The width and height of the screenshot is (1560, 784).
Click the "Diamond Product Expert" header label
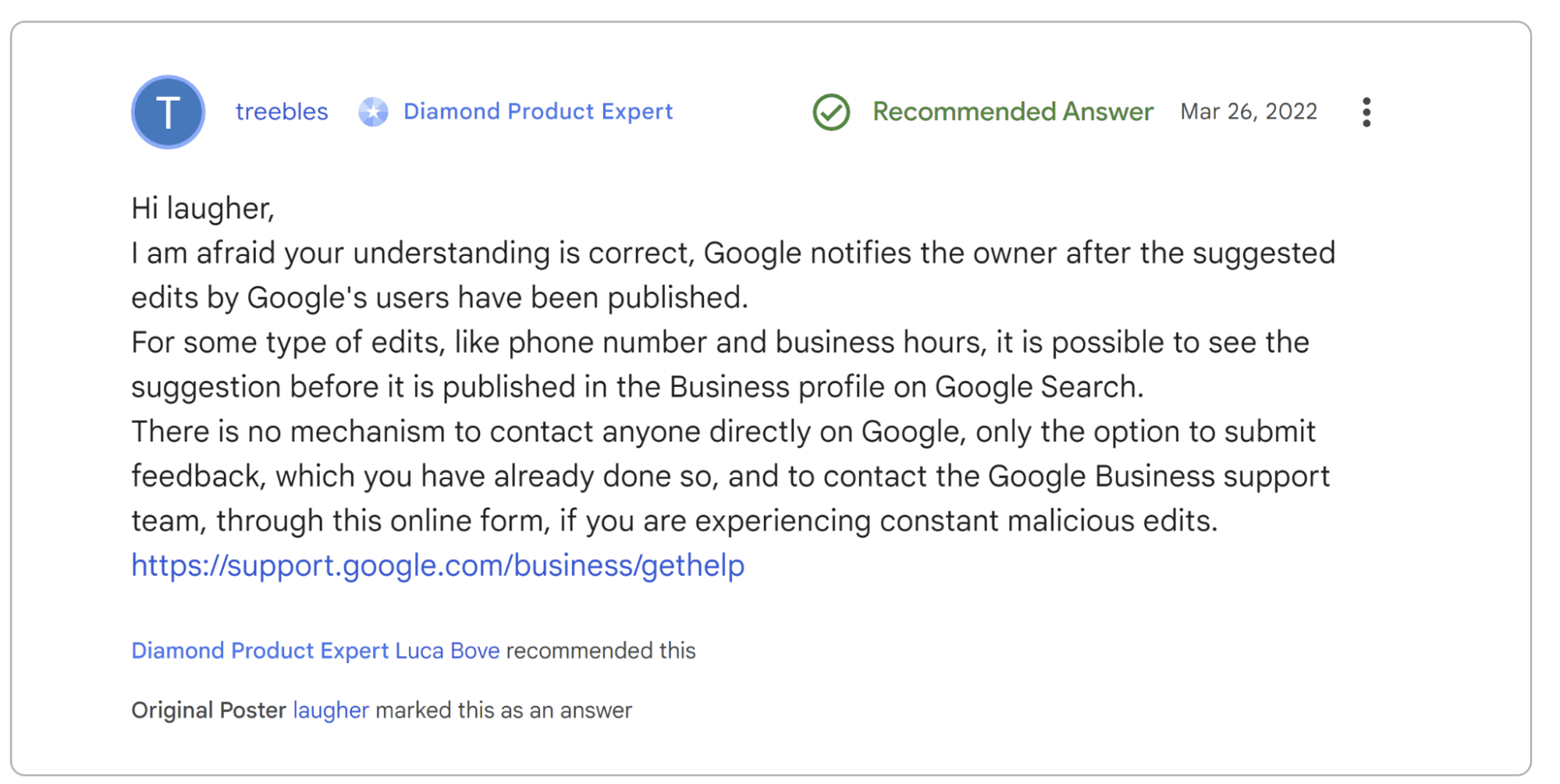coord(538,112)
